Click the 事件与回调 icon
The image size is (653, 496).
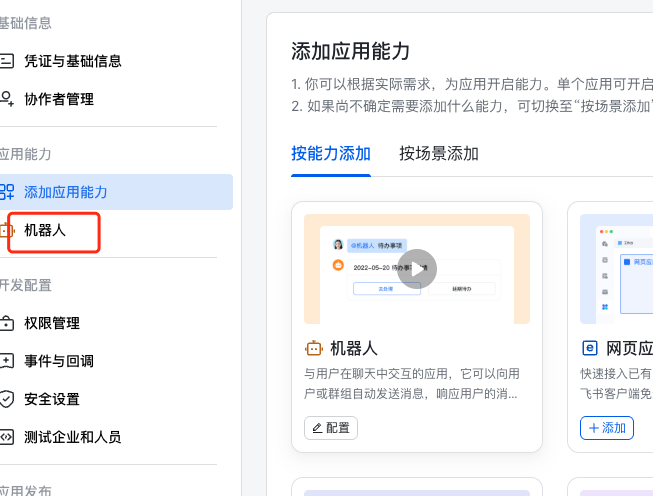click(x=6, y=361)
